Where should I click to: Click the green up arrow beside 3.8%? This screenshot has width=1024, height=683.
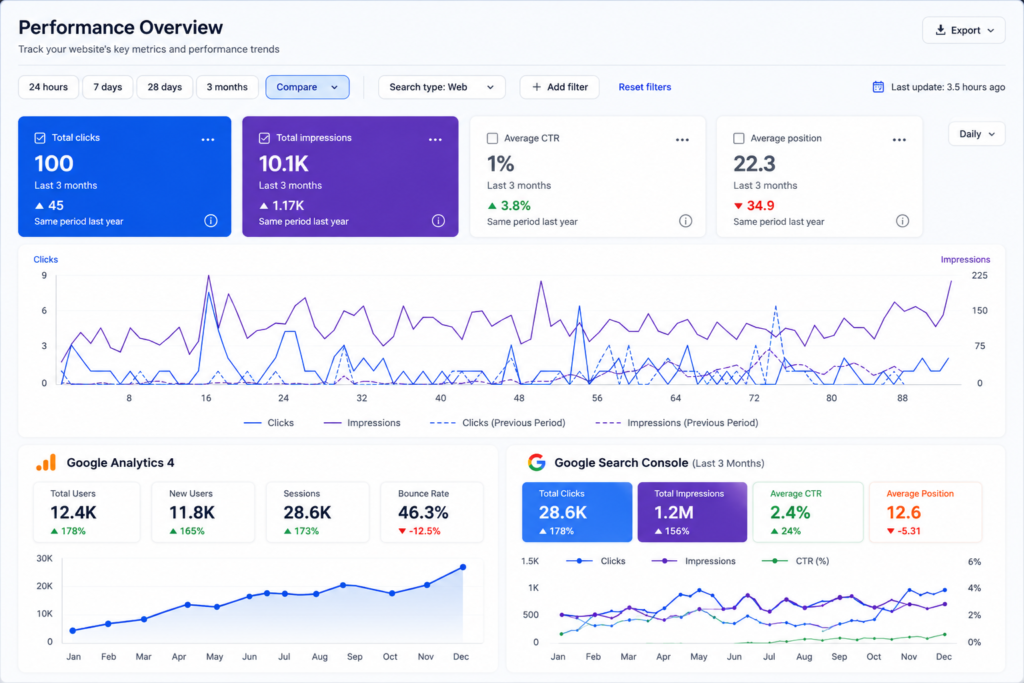click(x=492, y=206)
